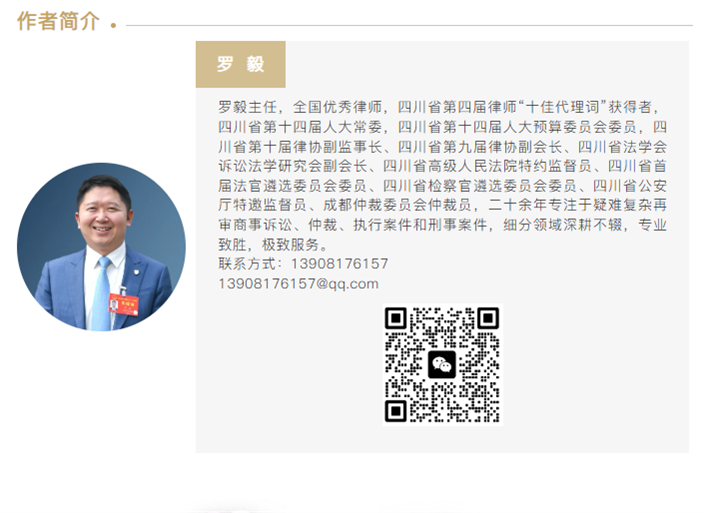Select the gold 罗毅 name tag
This screenshot has width=704, height=513.
click(240, 64)
